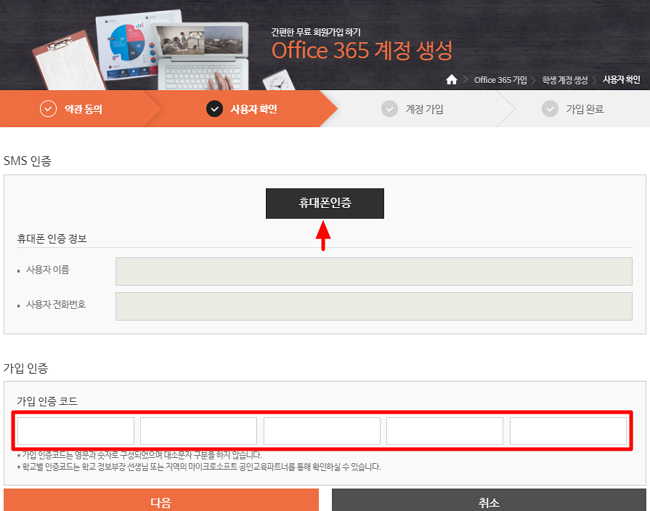Select the 사용자 확인 breadcrumb item
Viewport: 650px width, 511px height.
pyautogui.click(x=621, y=80)
